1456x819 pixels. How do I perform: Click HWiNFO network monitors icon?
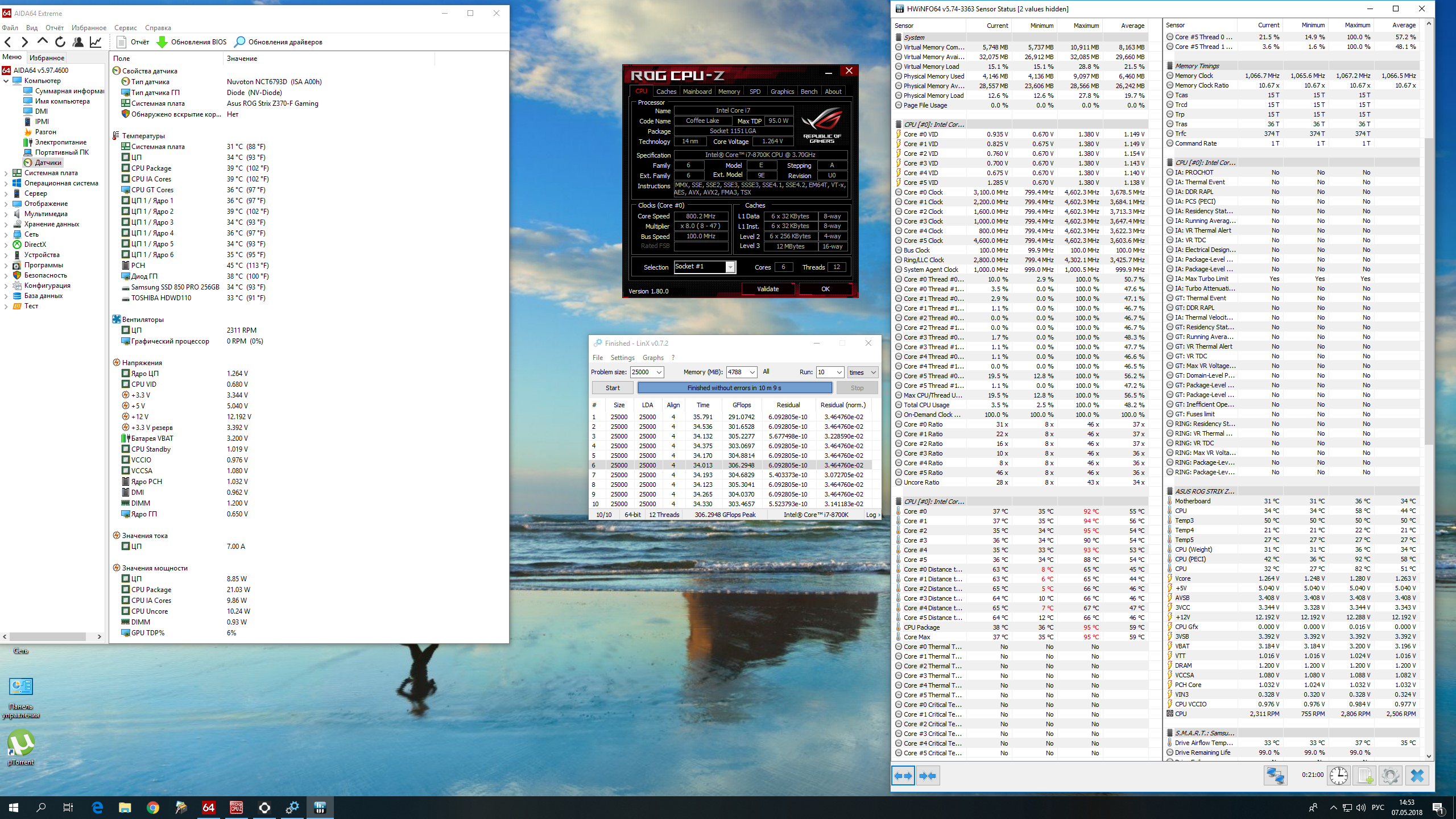pyautogui.click(x=1275, y=776)
